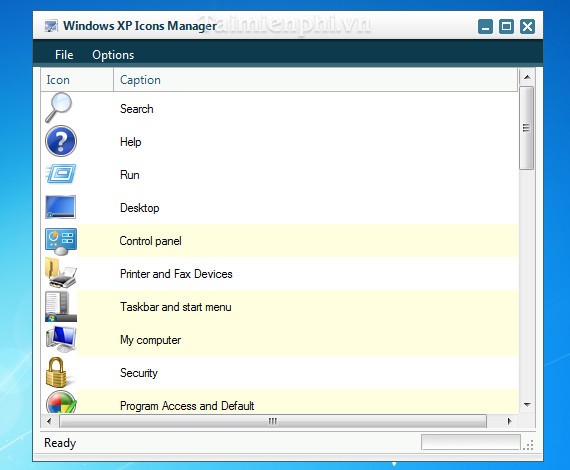Click the Run icon in the list
The height and width of the screenshot is (470, 570).
coord(61,174)
